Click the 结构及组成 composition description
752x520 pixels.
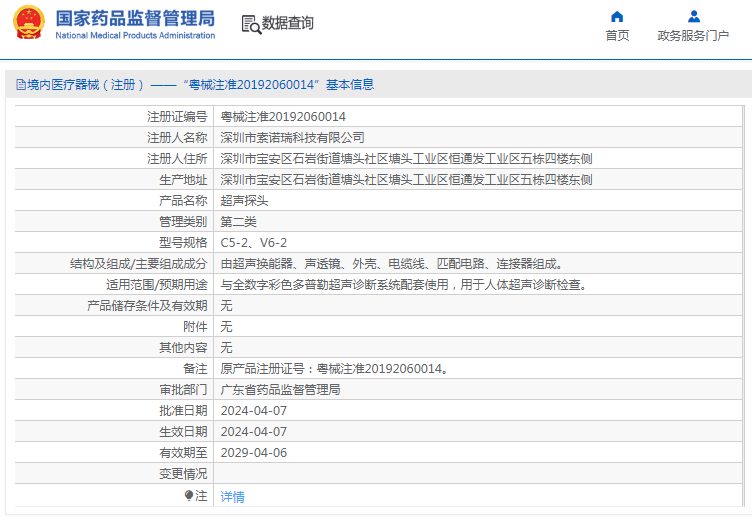391,264
